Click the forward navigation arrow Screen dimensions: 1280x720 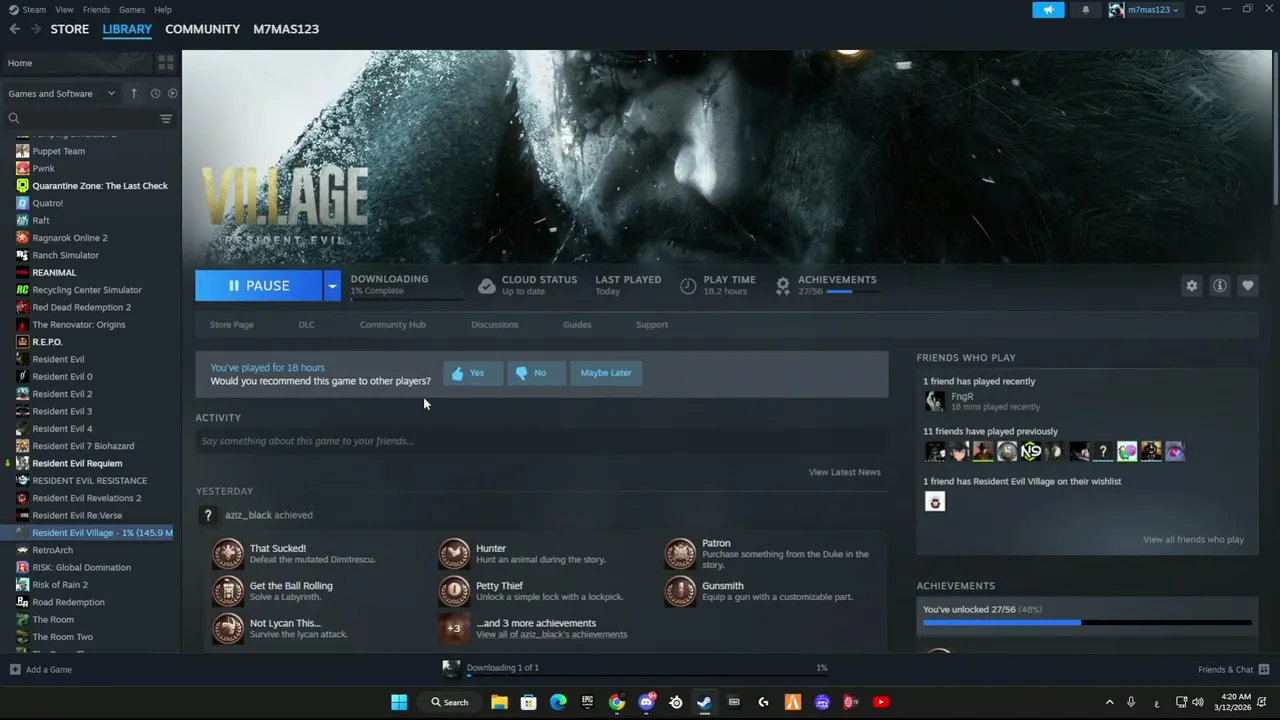point(36,29)
